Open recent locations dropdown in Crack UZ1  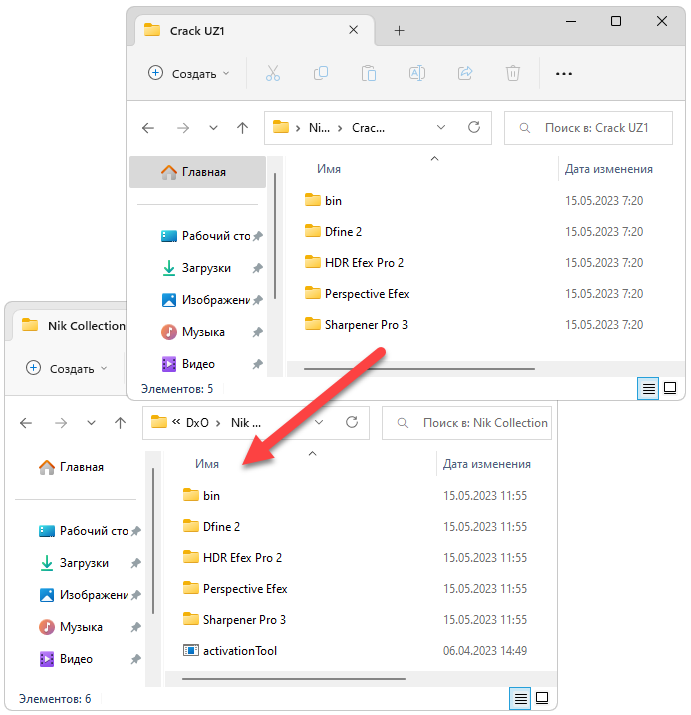(213, 128)
